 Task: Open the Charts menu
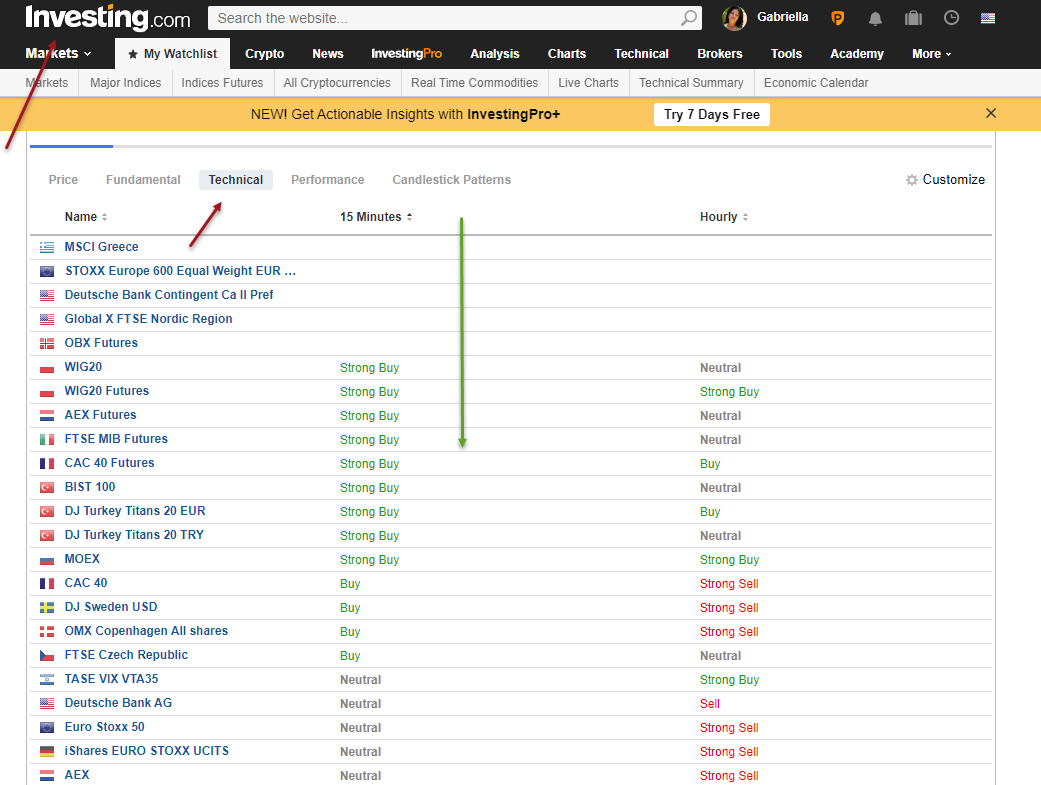point(566,54)
